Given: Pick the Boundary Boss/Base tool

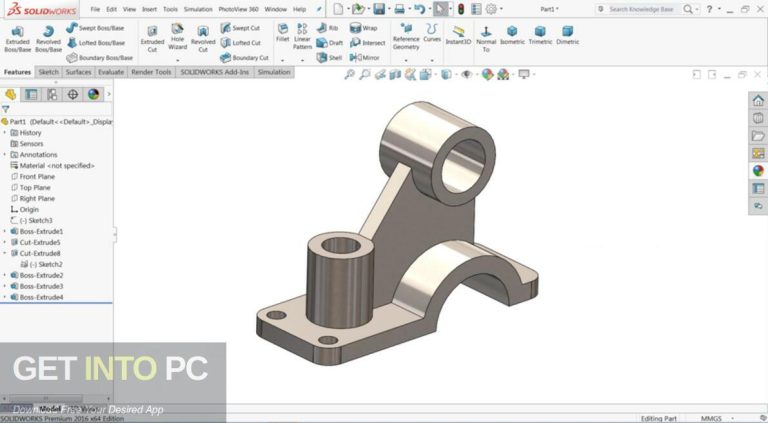Looking at the screenshot, I should click(x=99, y=58).
